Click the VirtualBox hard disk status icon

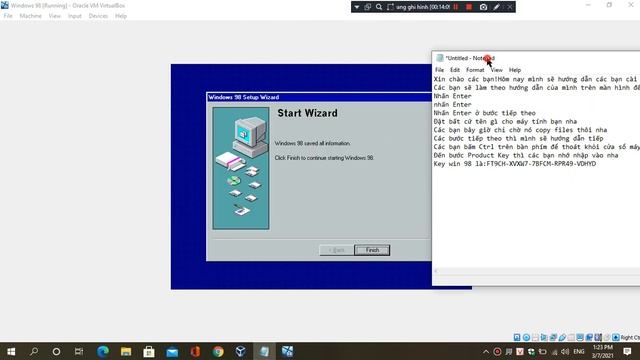(517, 337)
